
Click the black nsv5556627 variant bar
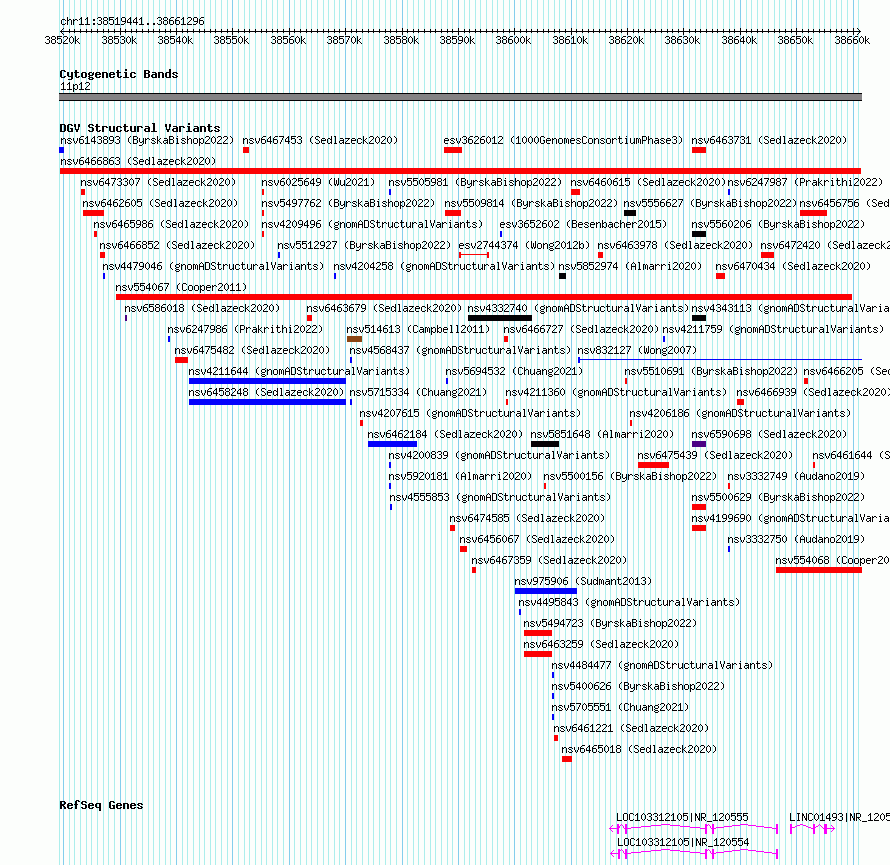629,213
